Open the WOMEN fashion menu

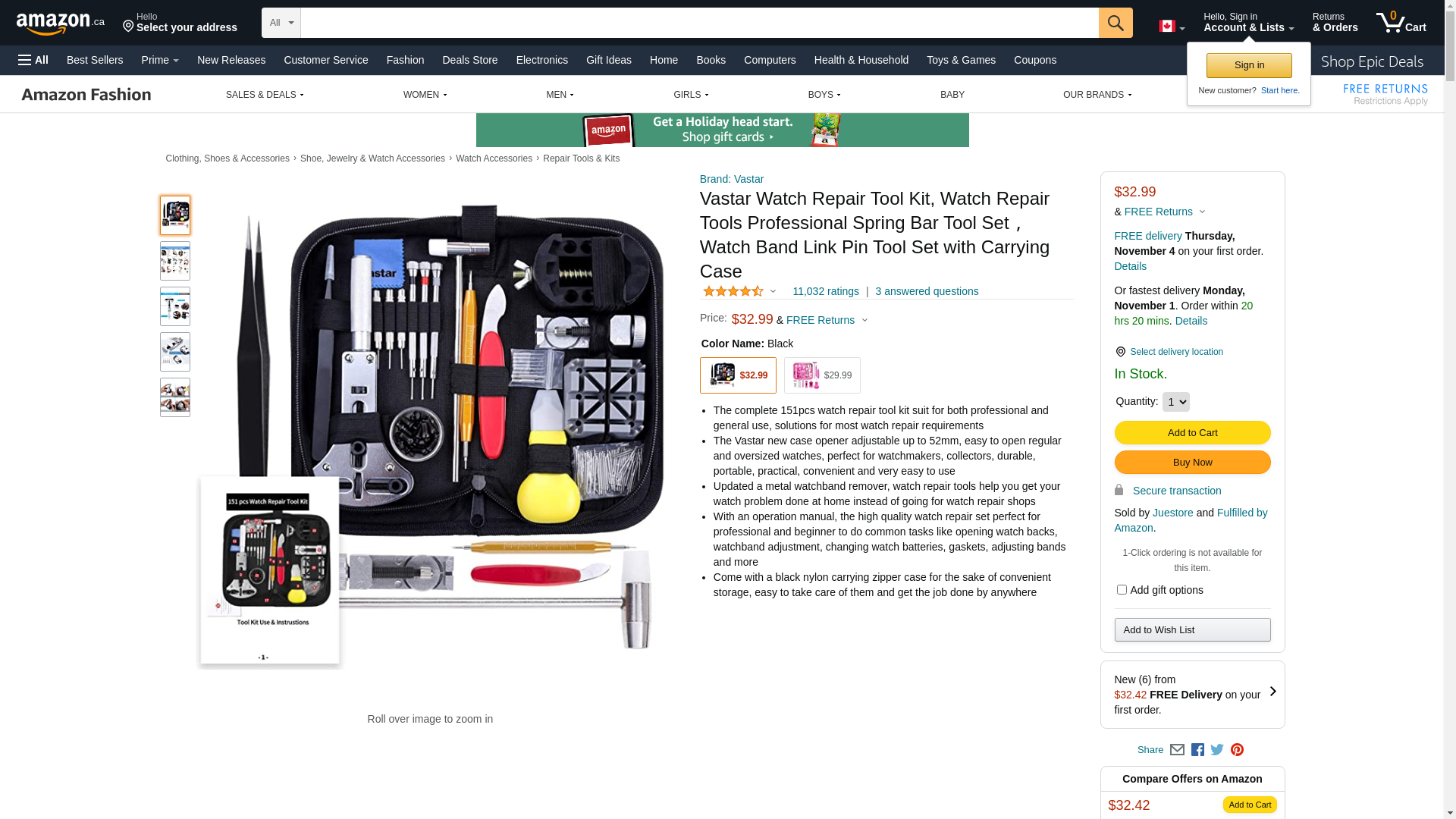click(x=425, y=95)
